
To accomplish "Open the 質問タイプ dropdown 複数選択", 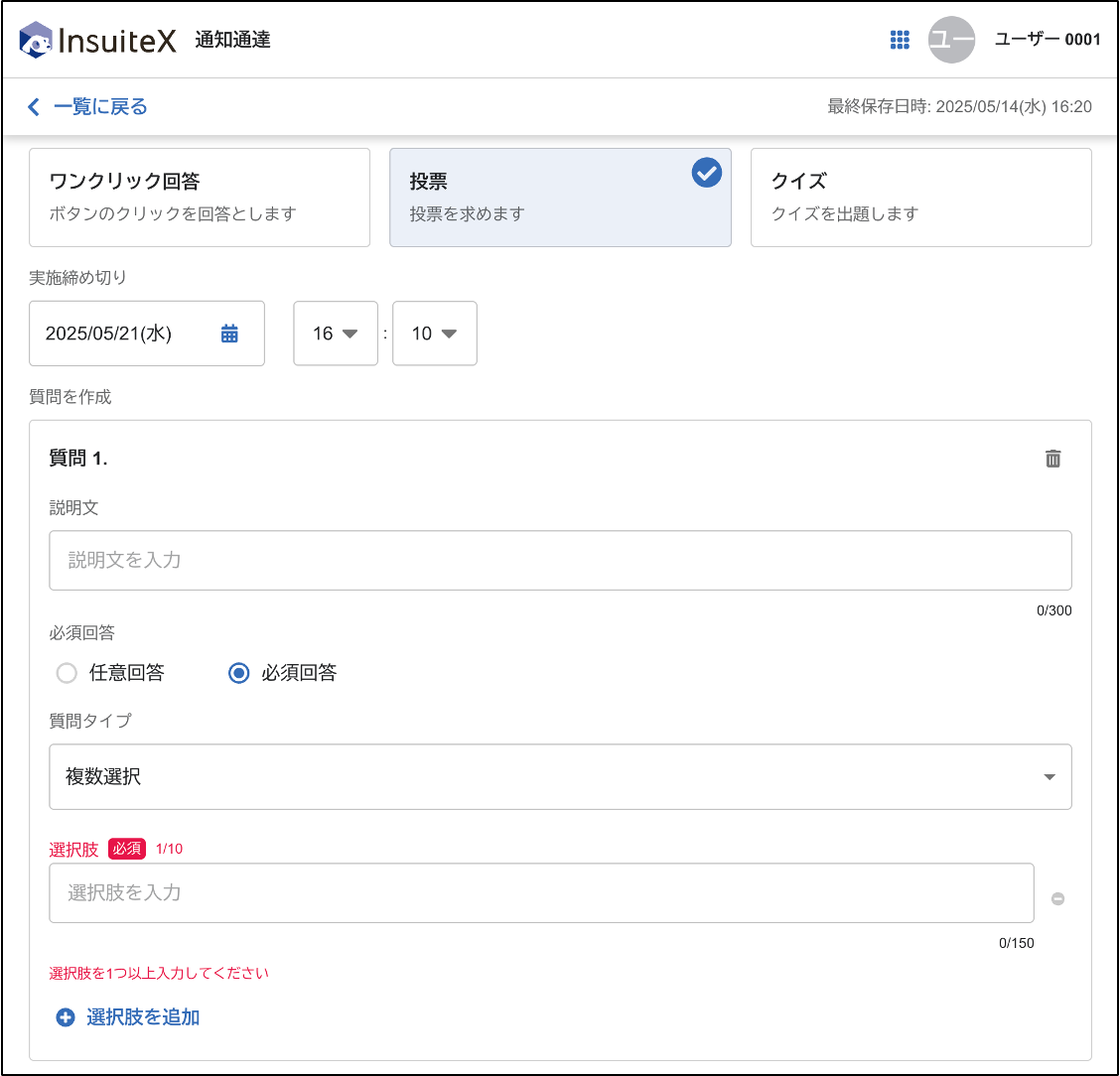I will pos(560,777).
